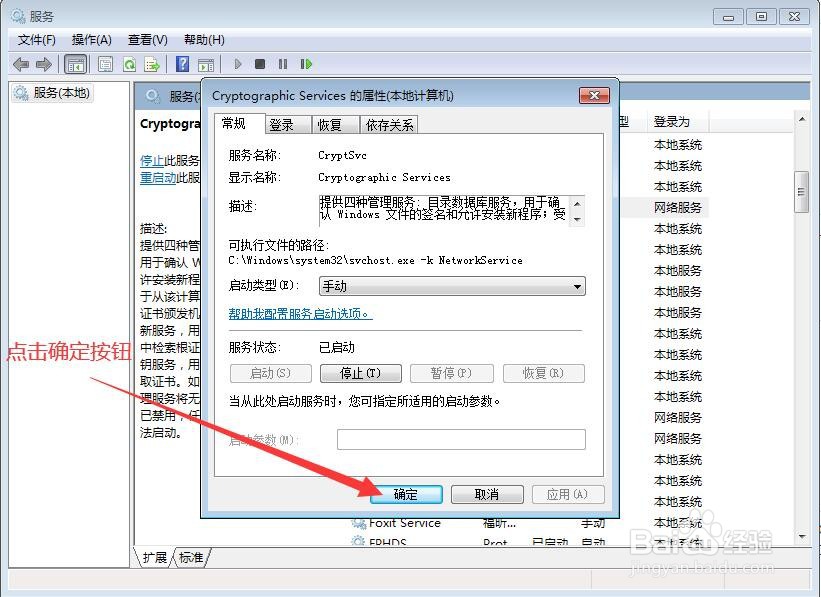Image resolution: width=821 pixels, height=597 pixels.
Task: Click the Back navigation arrow
Action: tap(22, 64)
